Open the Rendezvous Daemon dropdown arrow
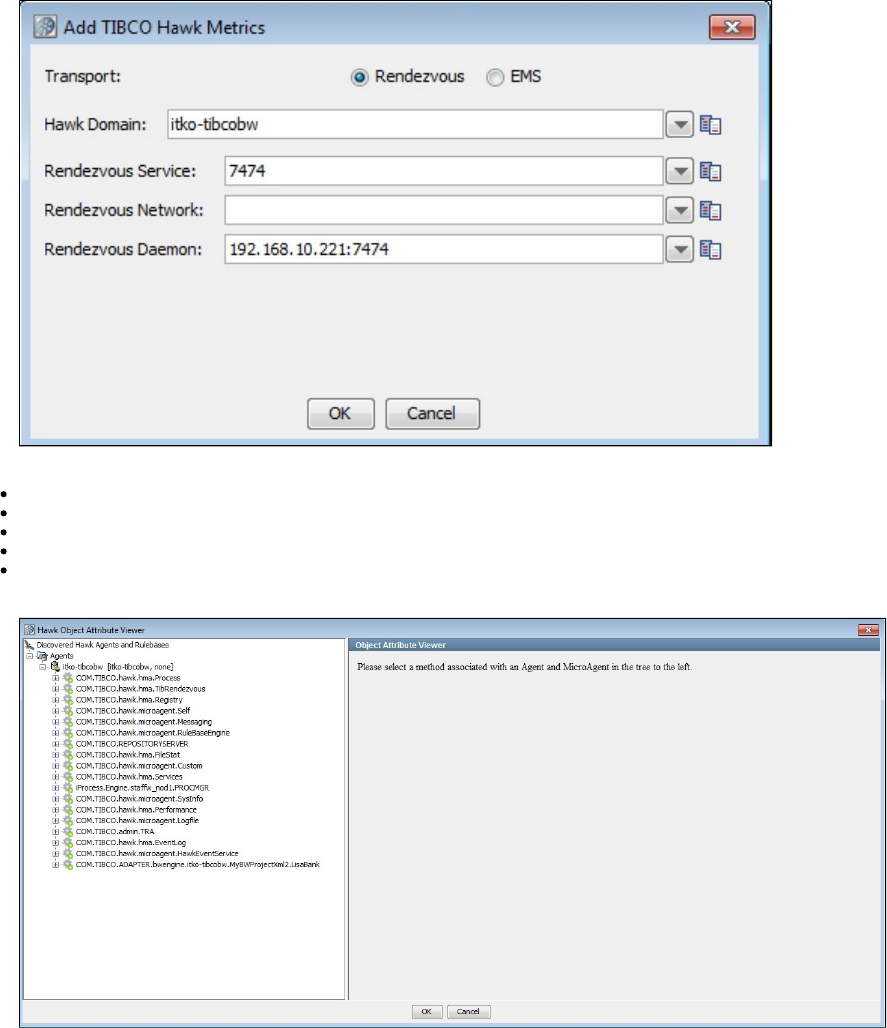The image size is (887, 1028). pyautogui.click(x=679, y=250)
